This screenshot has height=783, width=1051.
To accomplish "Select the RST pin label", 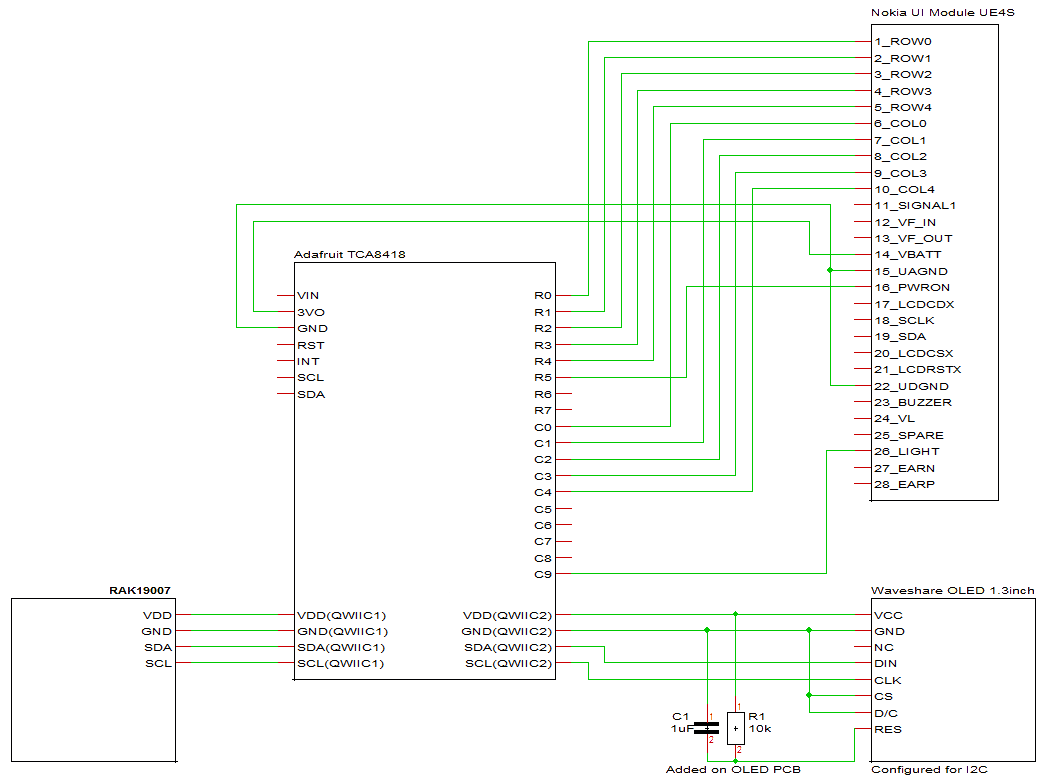I will tap(311, 345).
